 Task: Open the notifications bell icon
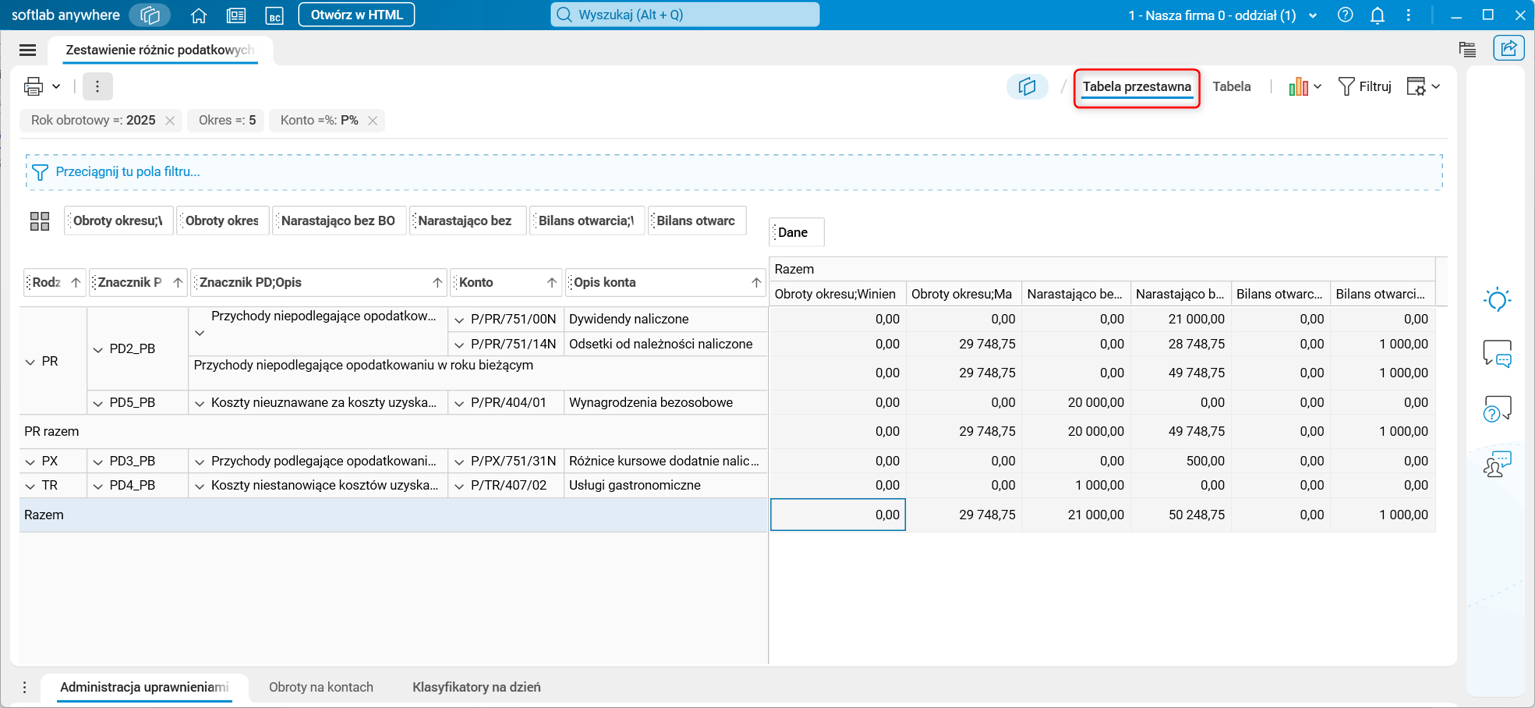1377,15
